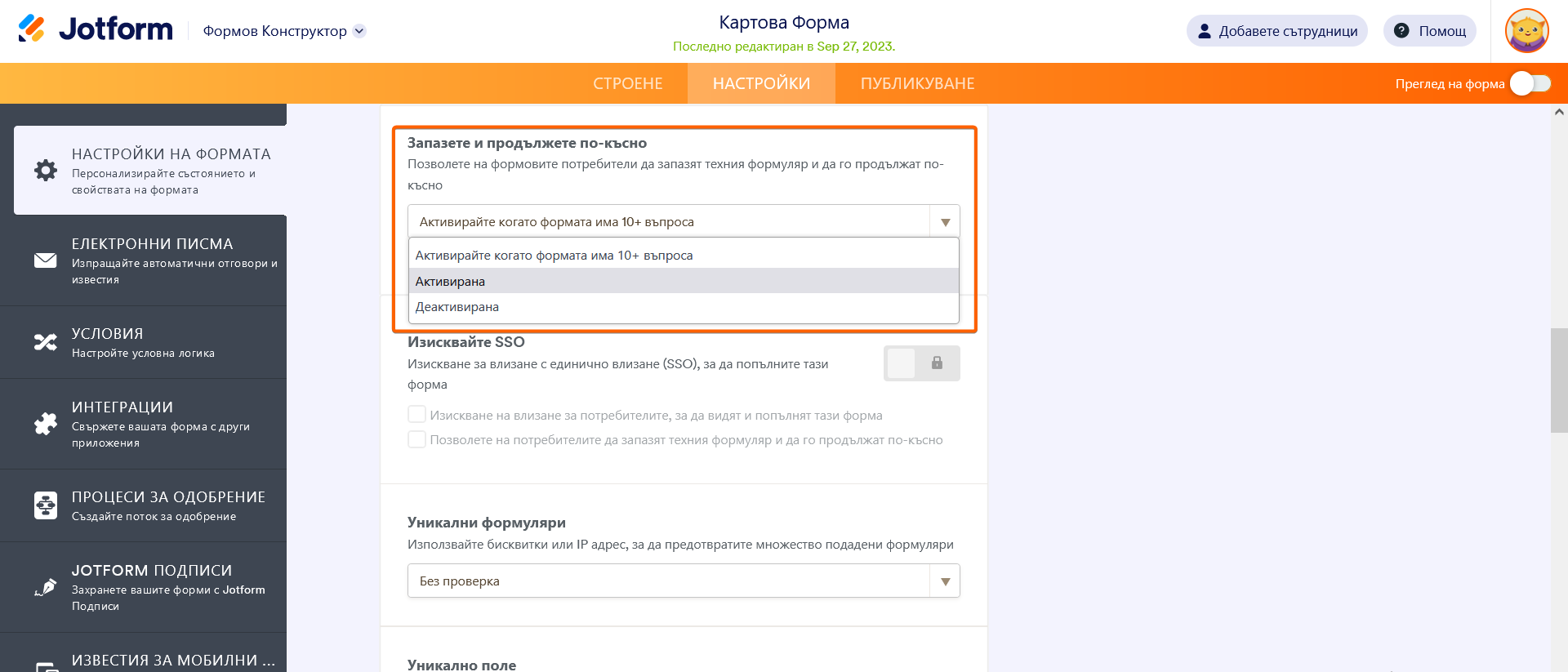
Task: Choose the Деактивирана option in the list
Action: tap(457, 307)
